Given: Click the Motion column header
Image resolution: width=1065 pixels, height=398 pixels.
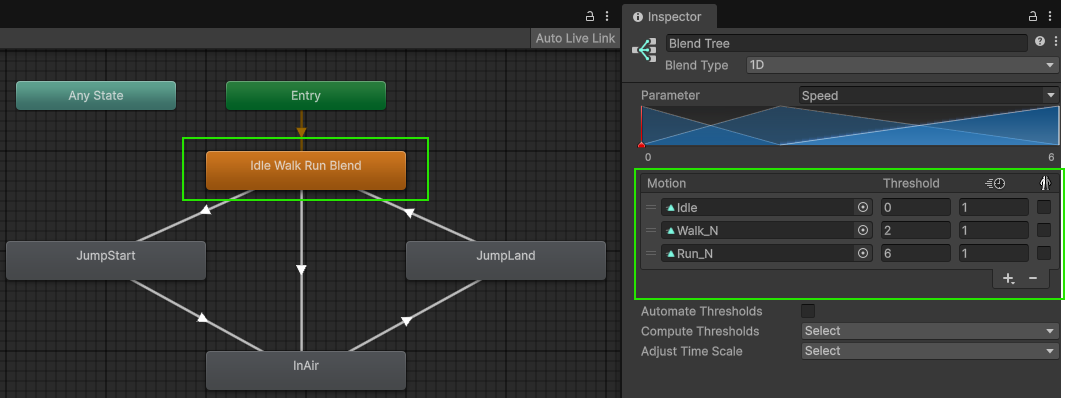Looking at the screenshot, I should (666, 183).
